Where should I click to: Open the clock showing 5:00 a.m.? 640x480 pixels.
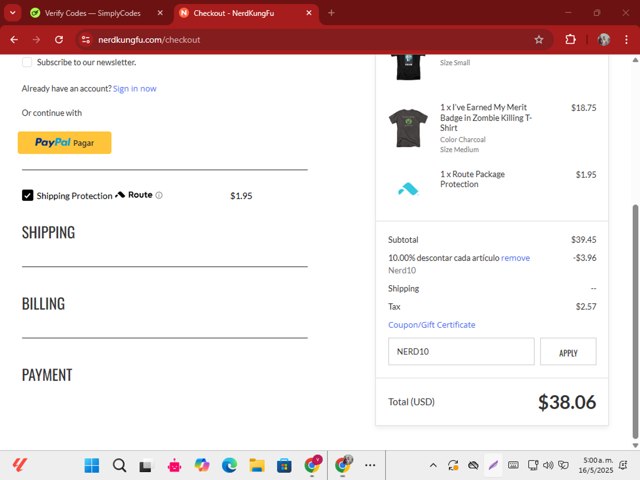click(596, 465)
